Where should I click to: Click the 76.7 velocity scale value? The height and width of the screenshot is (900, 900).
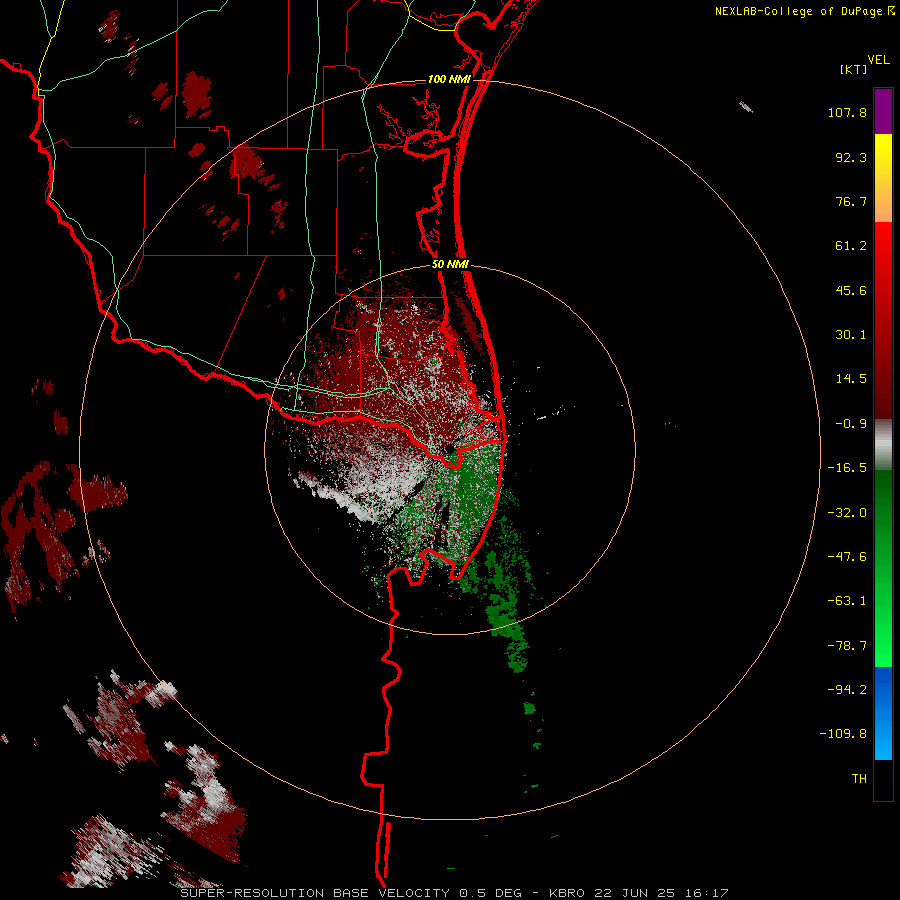pyautogui.click(x=851, y=201)
